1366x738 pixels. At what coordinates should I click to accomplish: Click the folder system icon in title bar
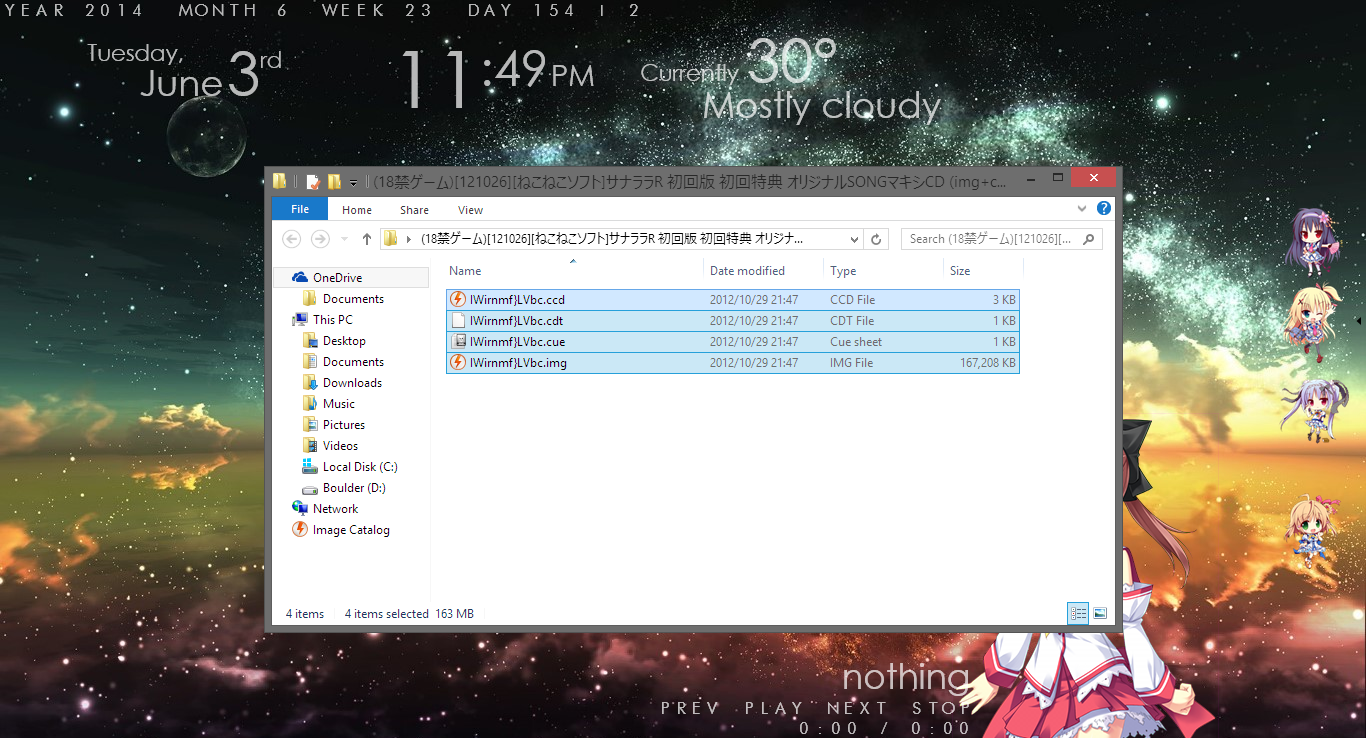point(280,181)
